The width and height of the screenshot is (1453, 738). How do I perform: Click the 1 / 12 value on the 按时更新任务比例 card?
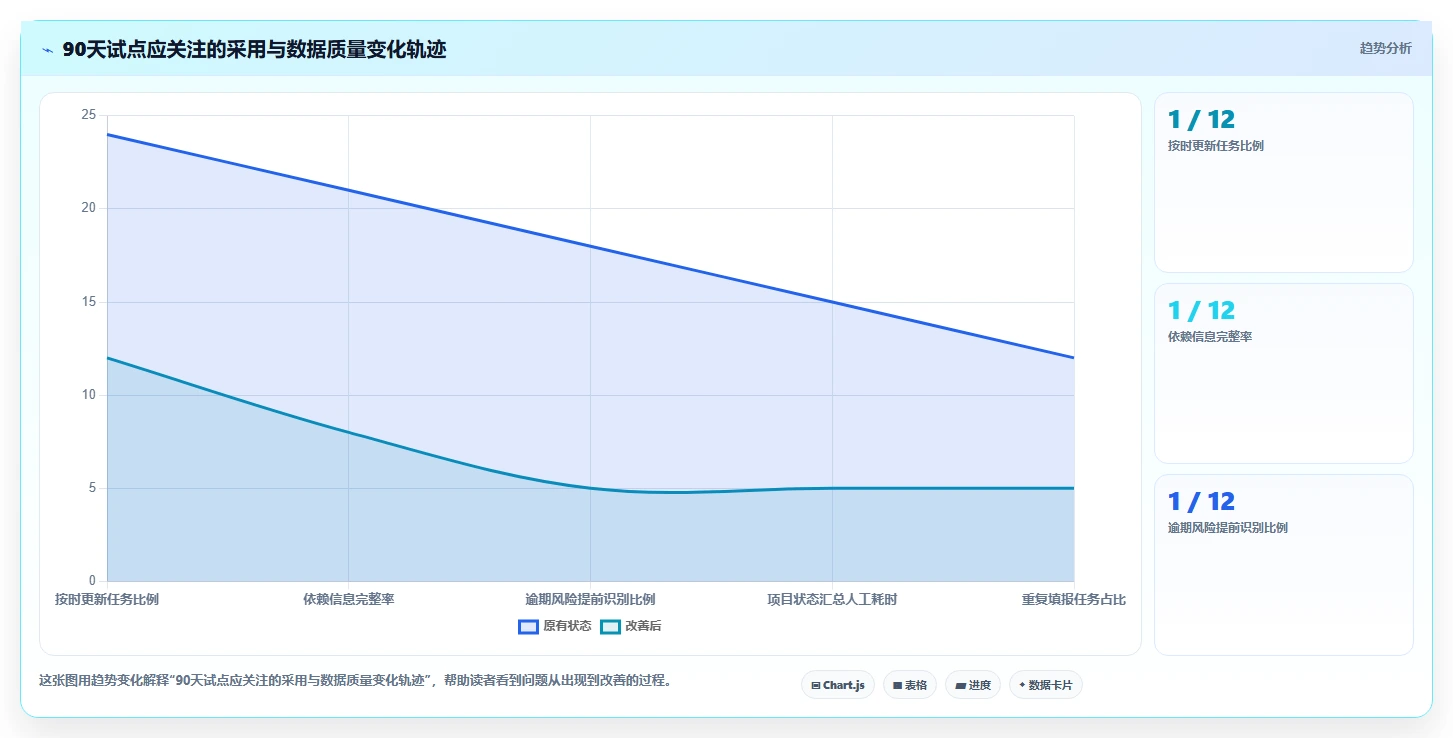point(1201,120)
